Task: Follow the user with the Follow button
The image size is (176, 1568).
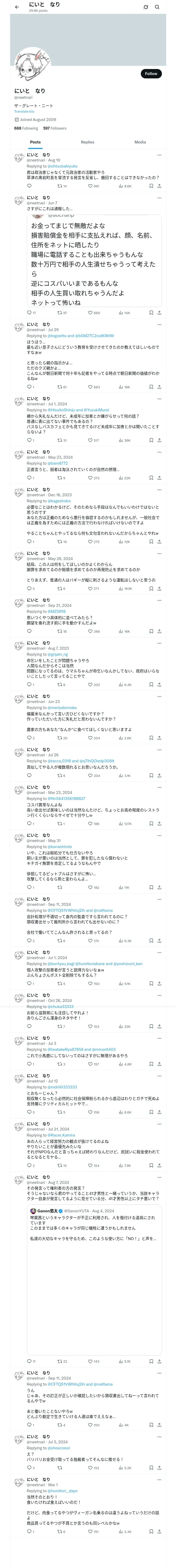Action: click(150, 74)
